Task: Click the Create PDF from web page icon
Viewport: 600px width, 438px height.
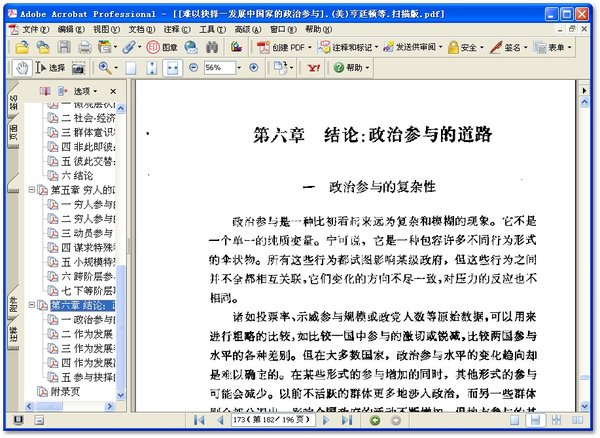Action: tap(43, 47)
